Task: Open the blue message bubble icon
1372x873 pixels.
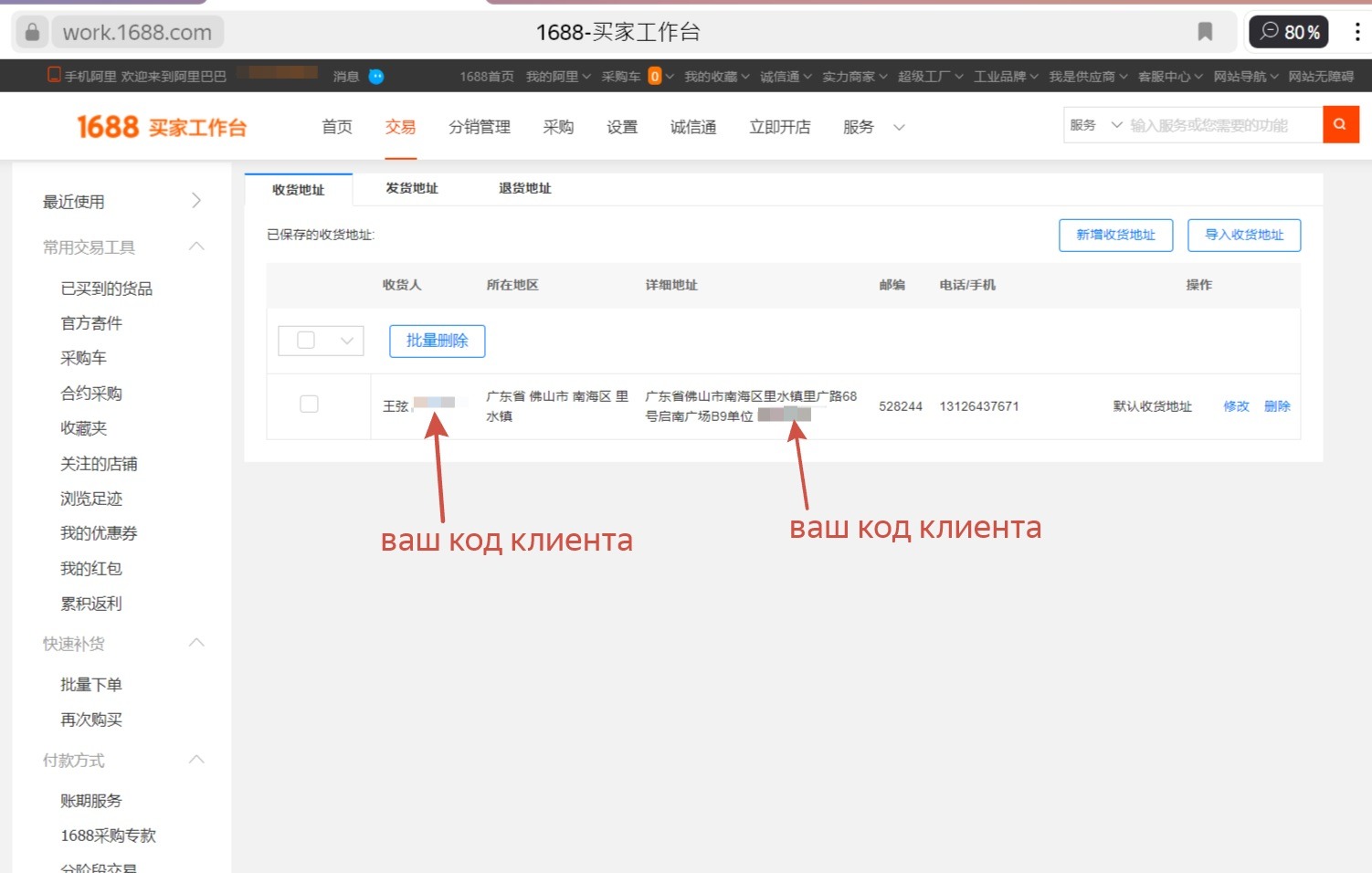Action: (376, 77)
